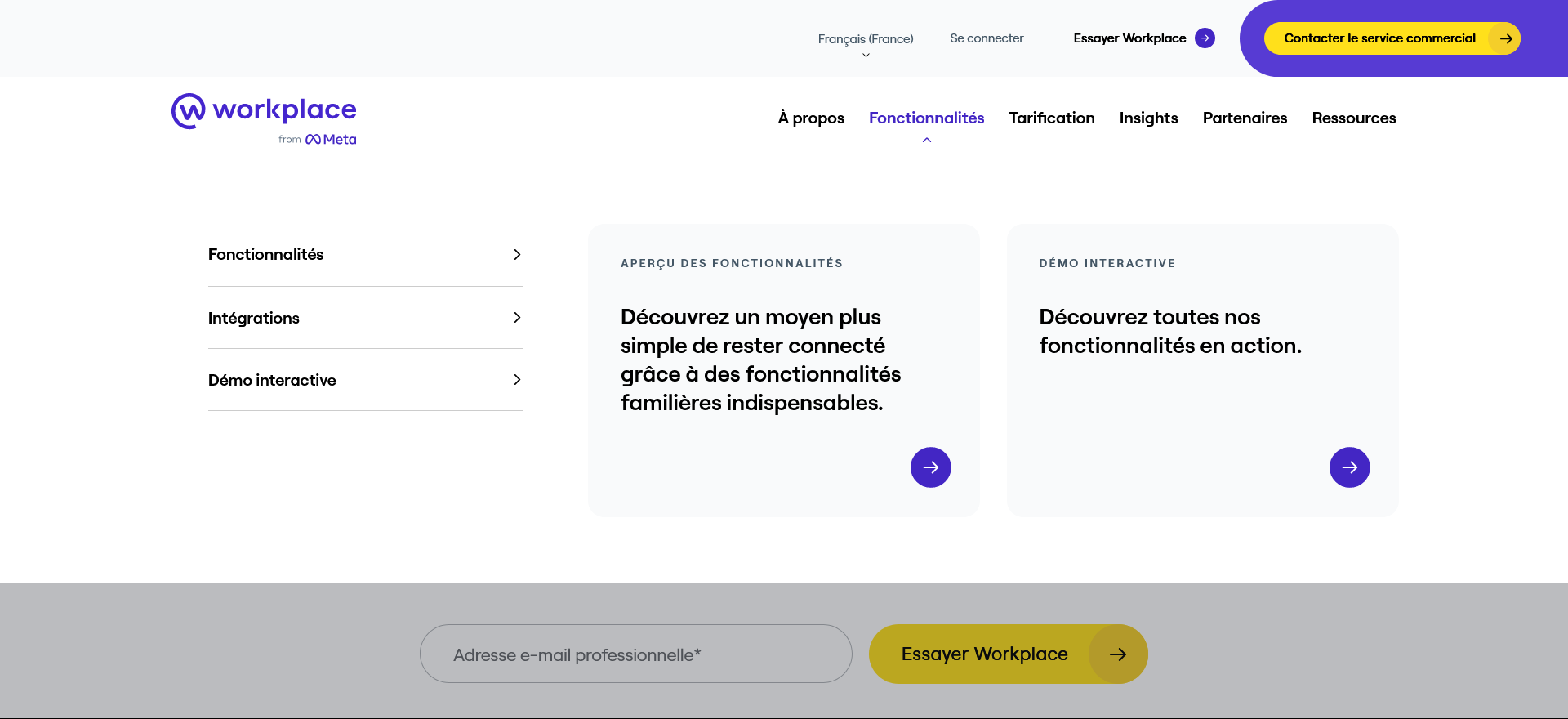Image resolution: width=1568 pixels, height=719 pixels.
Task: Click the DÉMO INTERACTIVE card label
Action: [1107, 263]
